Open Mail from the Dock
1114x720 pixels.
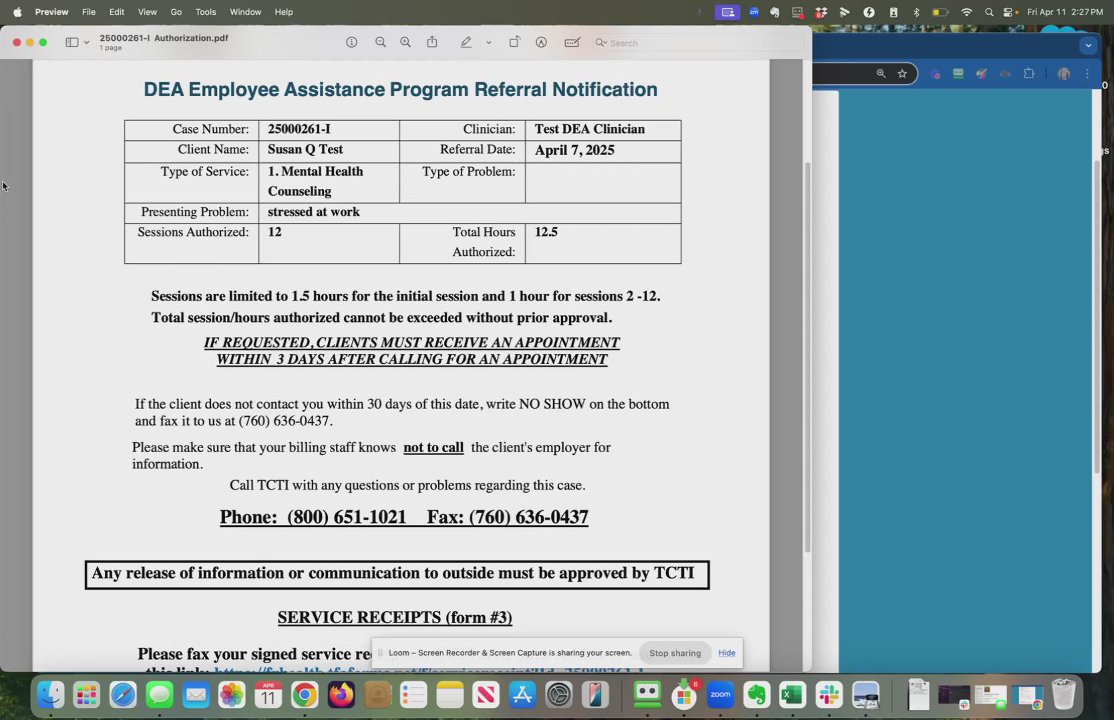[x=195, y=694]
